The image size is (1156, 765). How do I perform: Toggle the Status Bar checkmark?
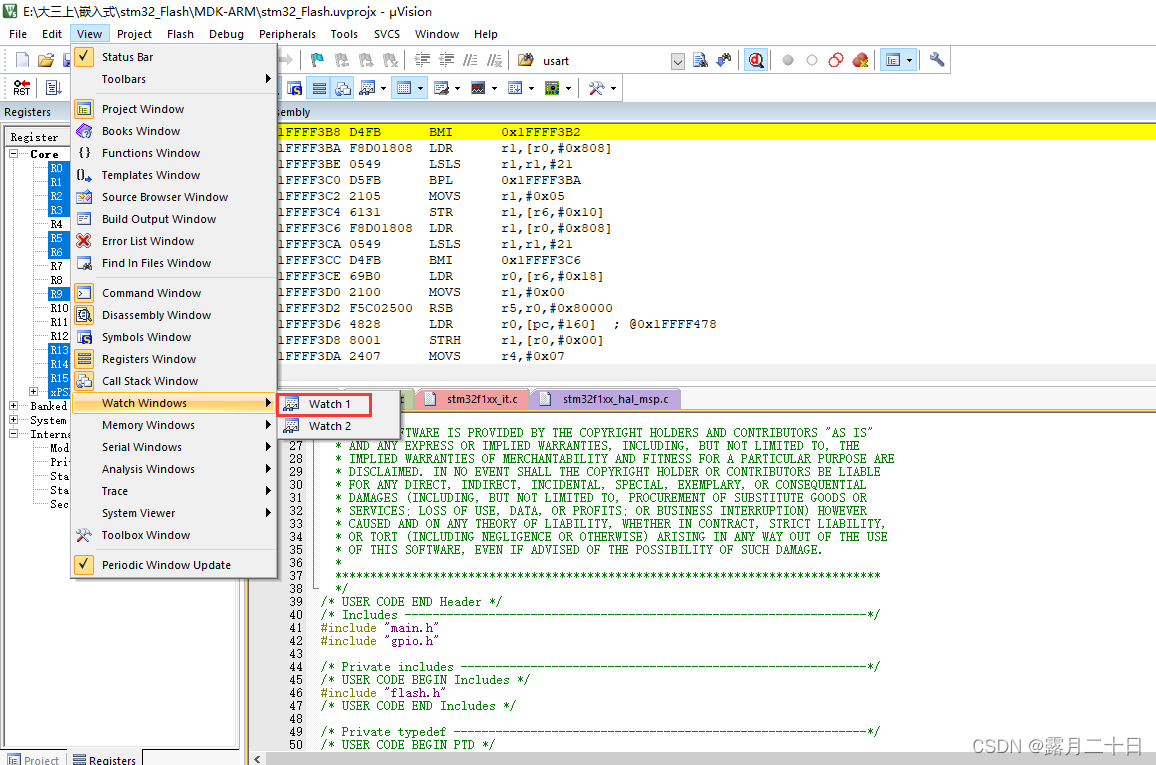click(x=84, y=57)
